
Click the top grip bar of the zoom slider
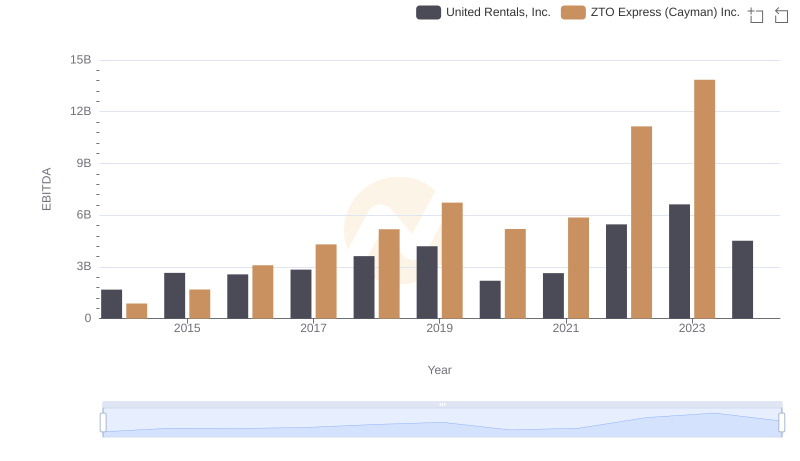click(442, 404)
